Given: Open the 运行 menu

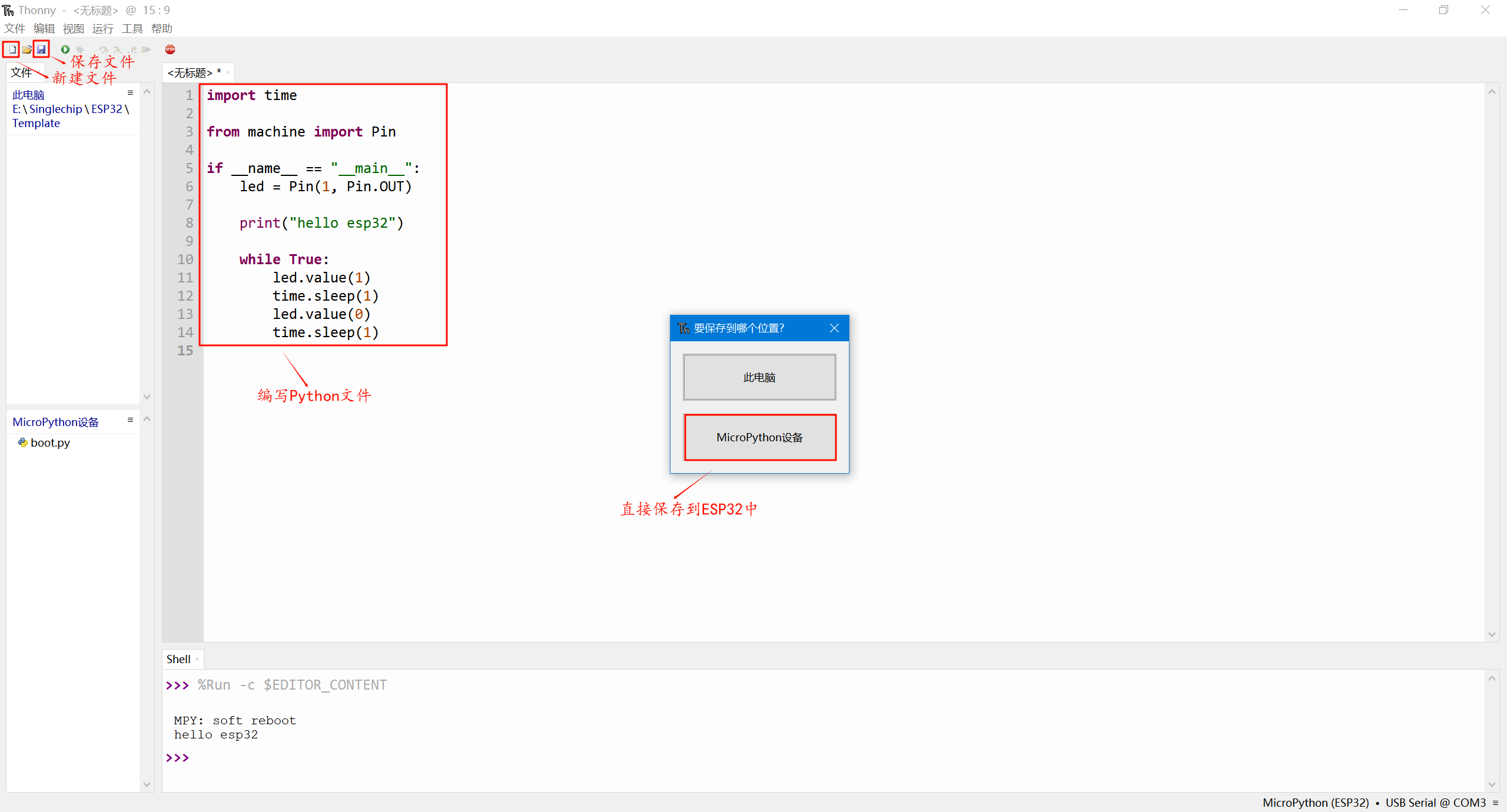Looking at the screenshot, I should (102, 28).
